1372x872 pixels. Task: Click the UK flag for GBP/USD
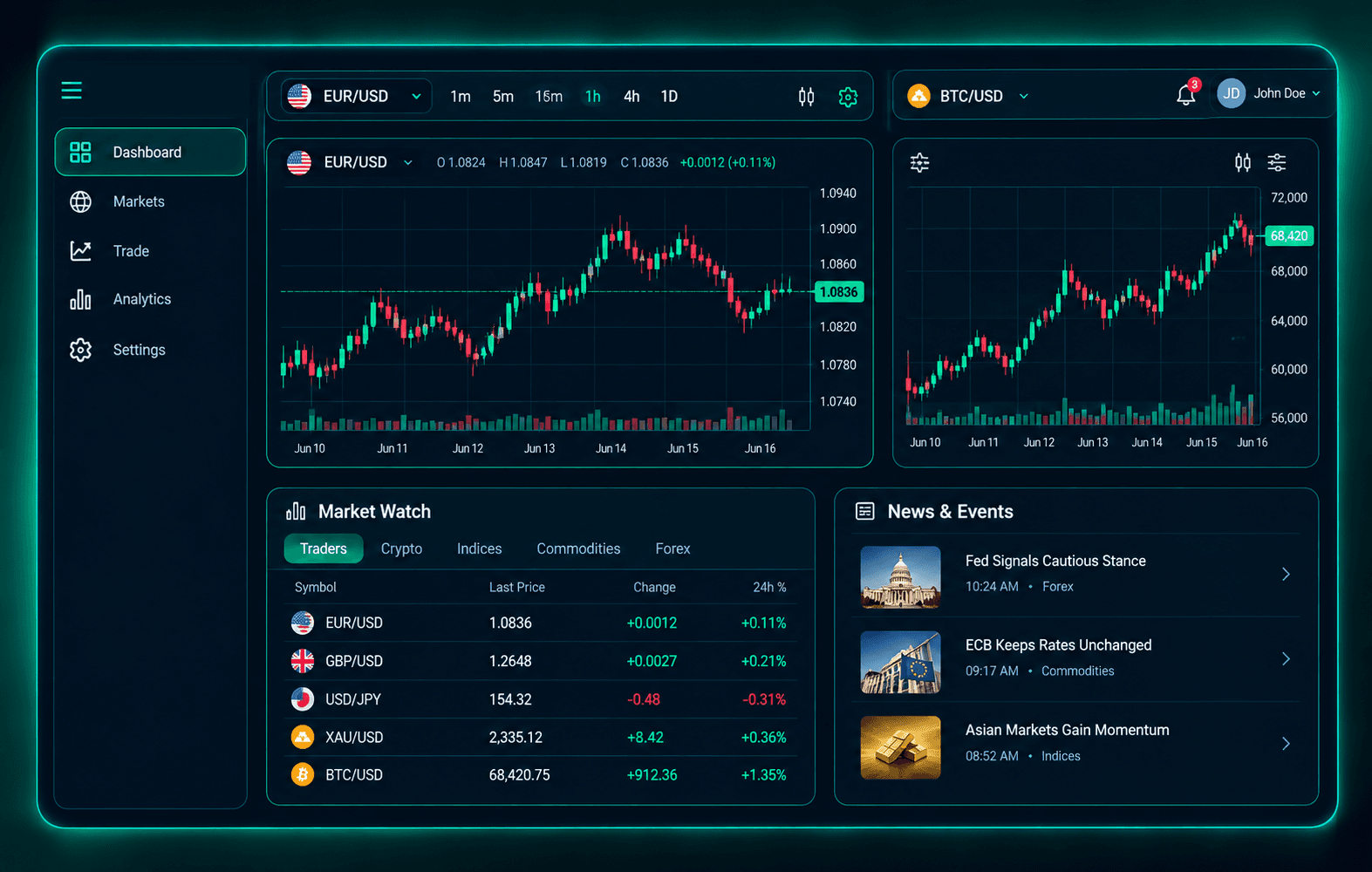(x=303, y=661)
